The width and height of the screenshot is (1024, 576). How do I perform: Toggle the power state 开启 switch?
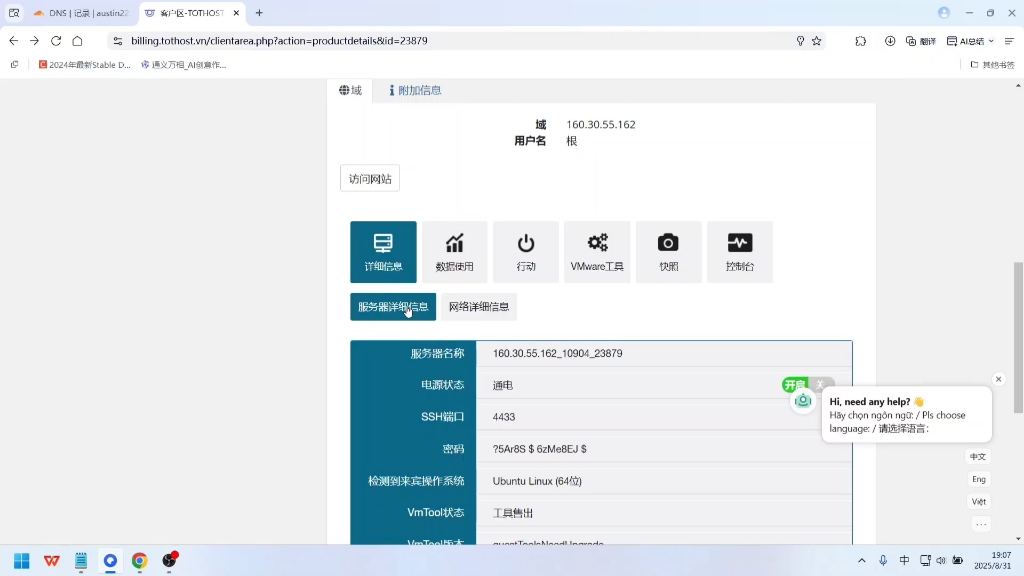coord(808,385)
